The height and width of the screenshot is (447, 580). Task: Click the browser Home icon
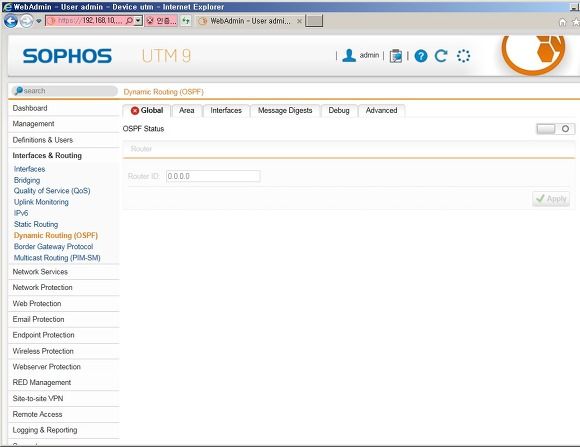click(562, 22)
